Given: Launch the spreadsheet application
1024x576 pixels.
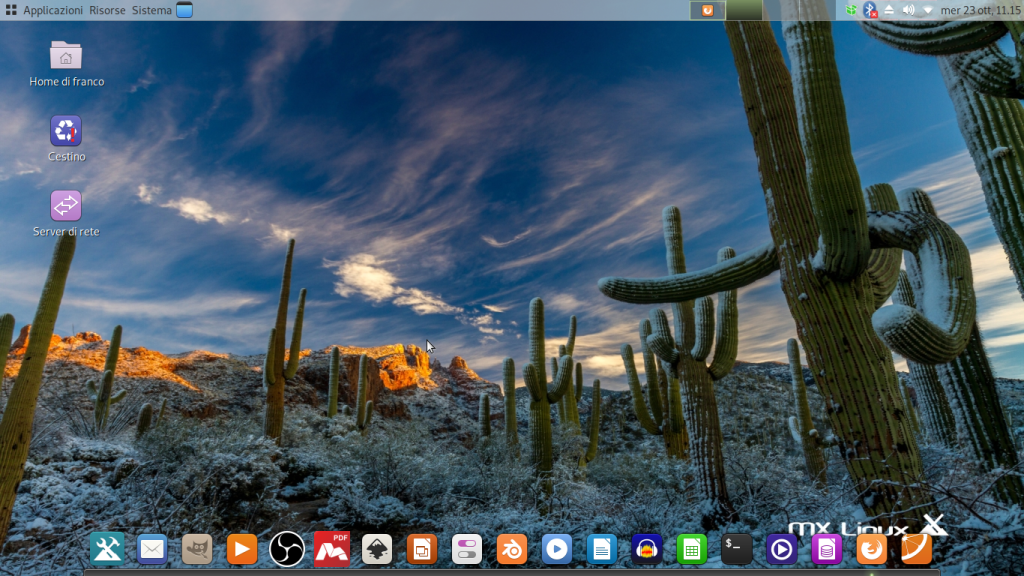Looking at the screenshot, I should [691, 549].
